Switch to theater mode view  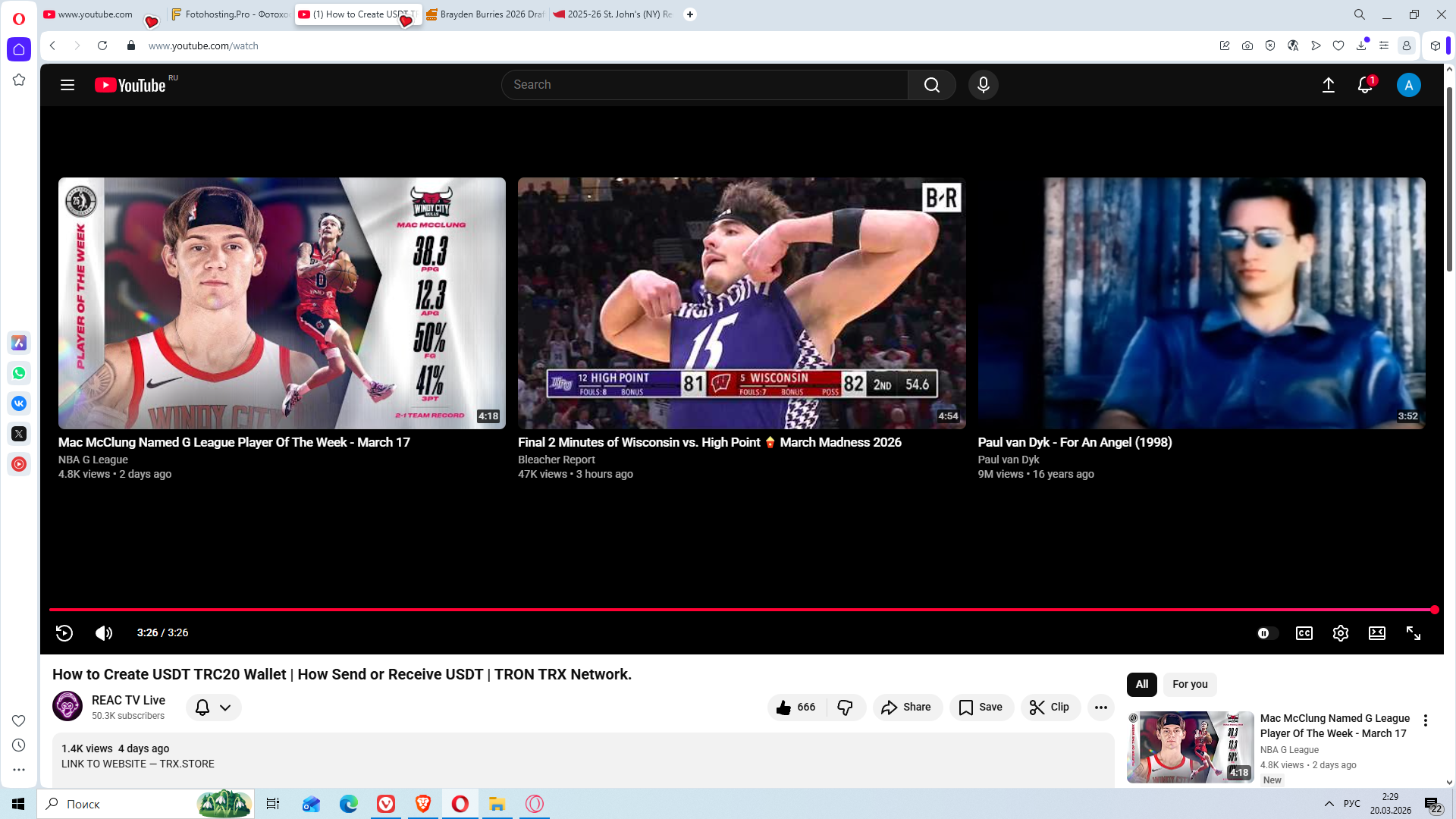click(1376, 633)
